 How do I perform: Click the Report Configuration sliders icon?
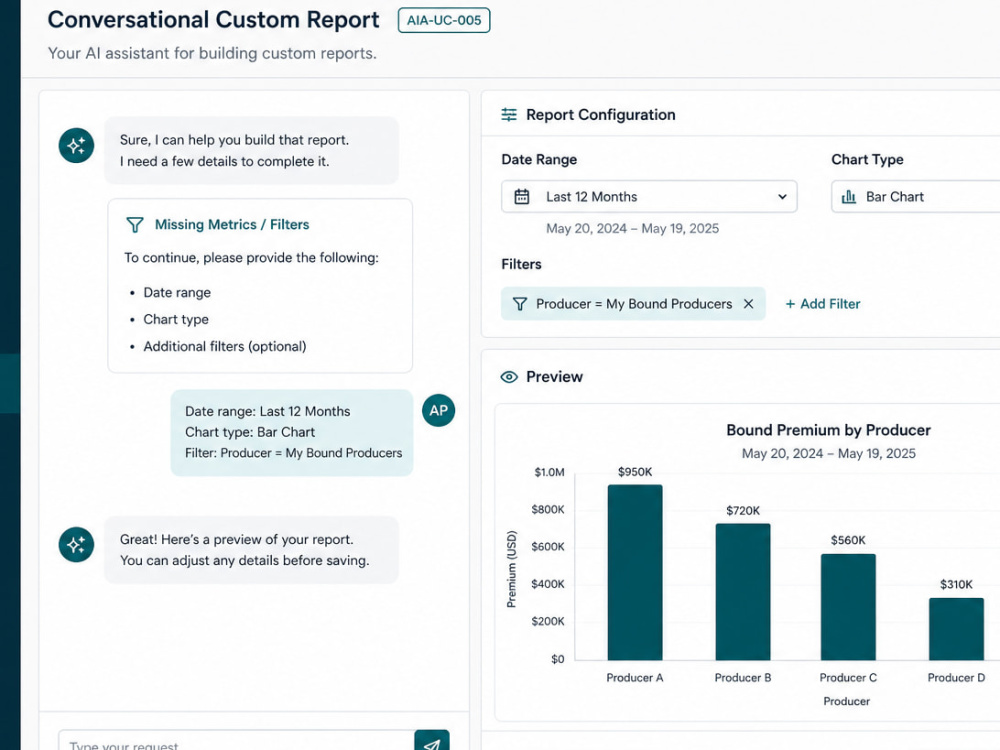509,115
